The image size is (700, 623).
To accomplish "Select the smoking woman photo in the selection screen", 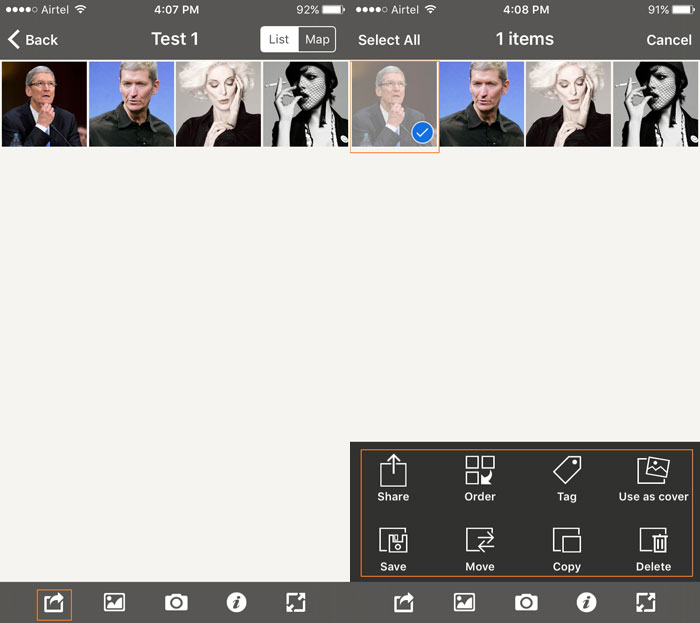I will pyautogui.click(x=656, y=104).
